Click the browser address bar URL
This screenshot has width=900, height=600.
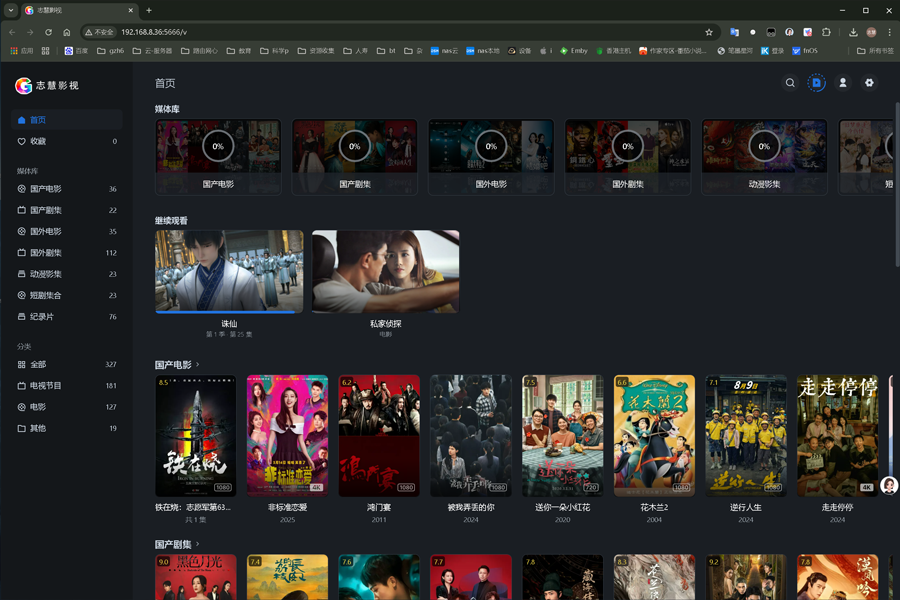154,32
